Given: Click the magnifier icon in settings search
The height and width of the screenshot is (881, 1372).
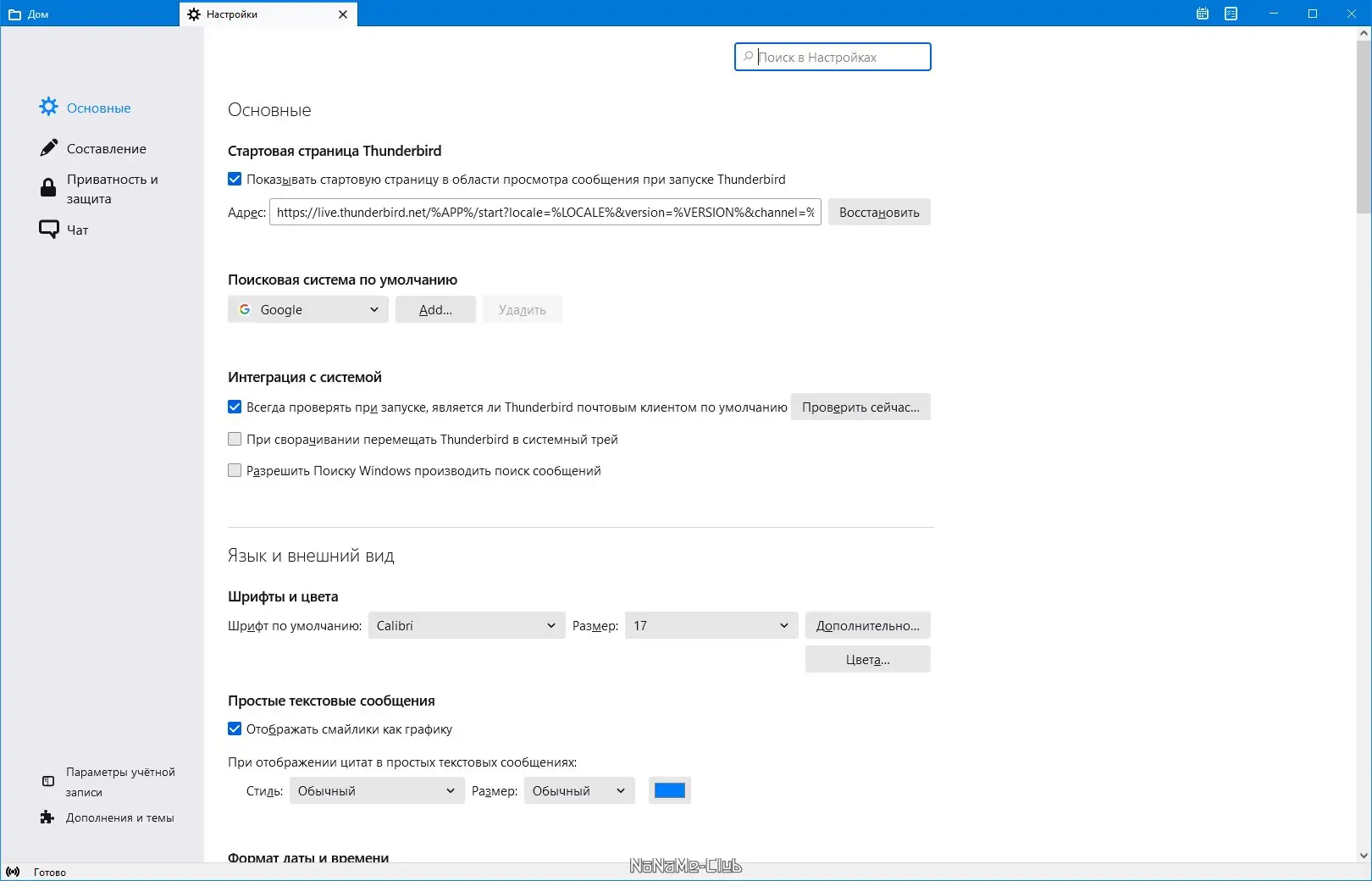Looking at the screenshot, I should tap(748, 57).
